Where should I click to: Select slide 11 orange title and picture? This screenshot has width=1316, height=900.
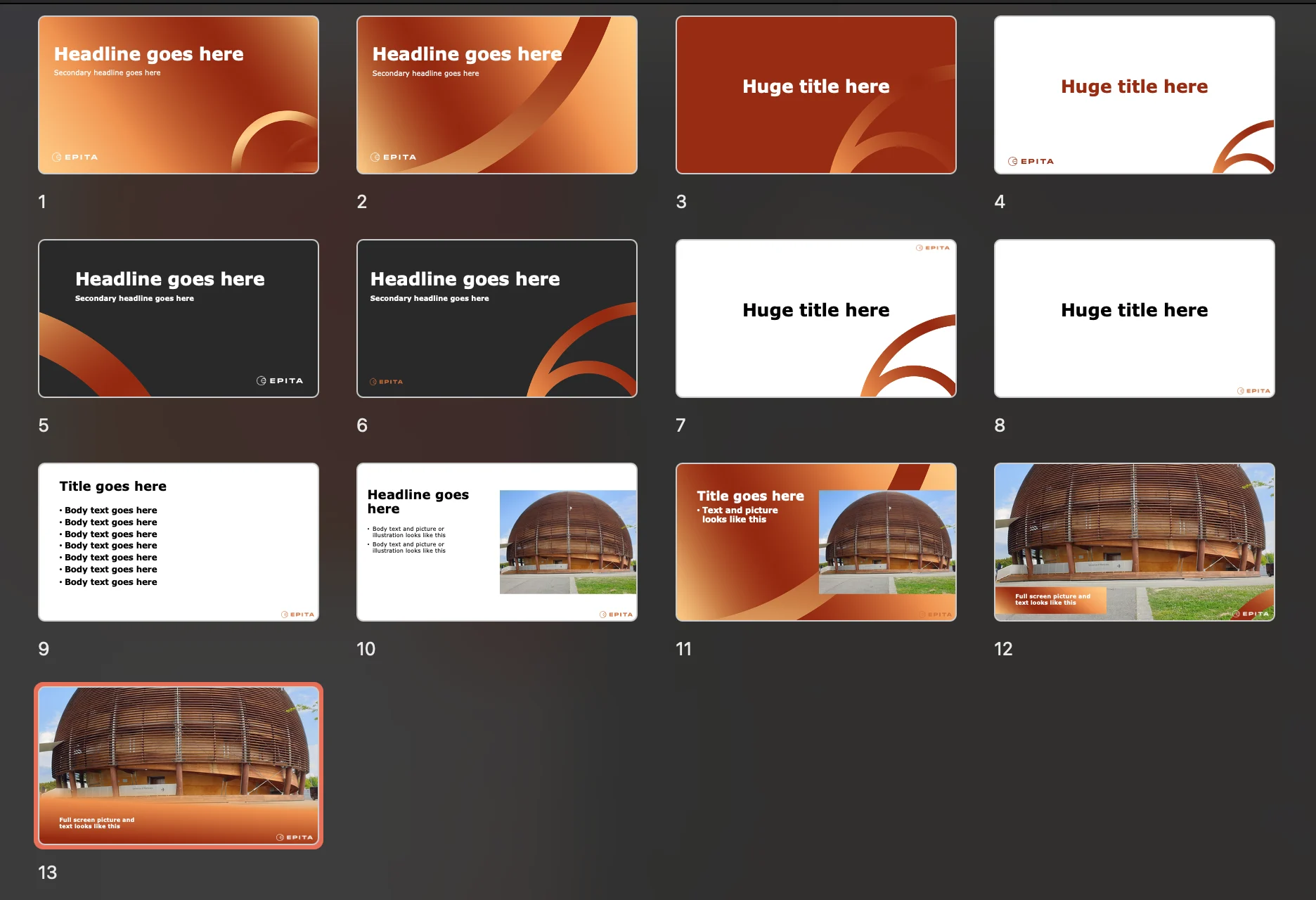click(816, 542)
